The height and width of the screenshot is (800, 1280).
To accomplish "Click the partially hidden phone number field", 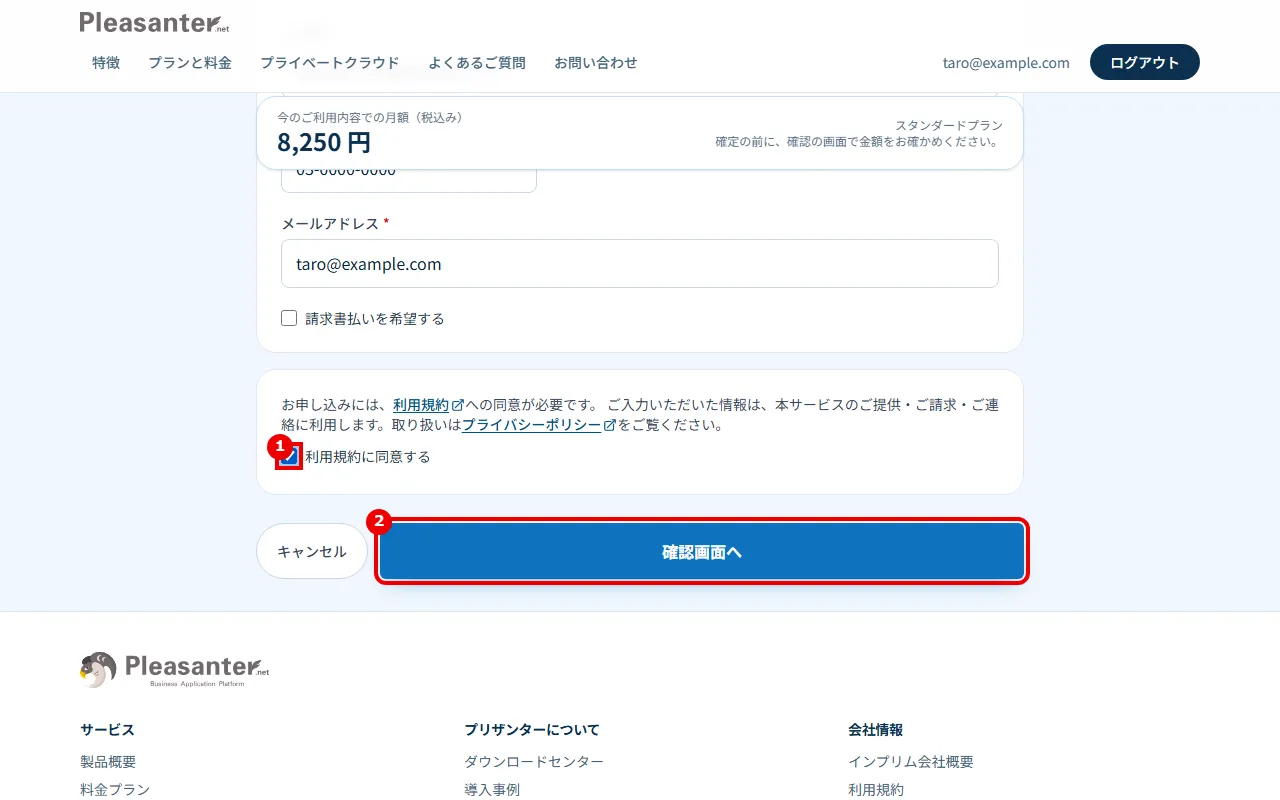I will pos(409,180).
